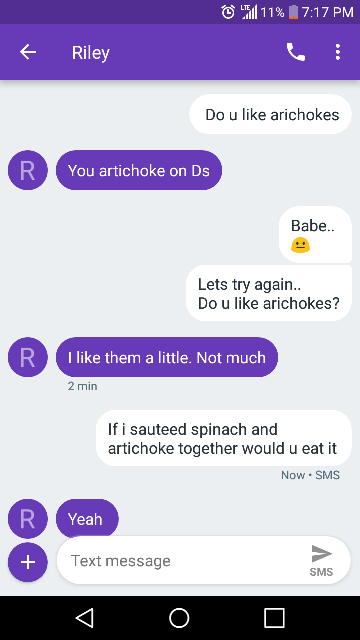The height and width of the screenshot is (640, 360).
Task: Tap the "Lets try again.." message bubble
Action: pos(269,293)
